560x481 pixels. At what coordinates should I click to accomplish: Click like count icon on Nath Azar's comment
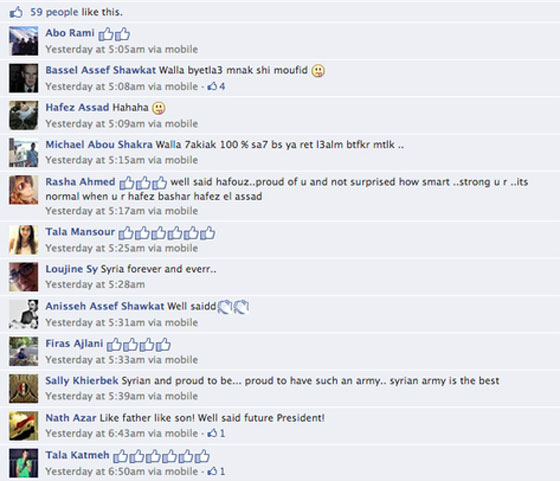click(x=212, y=433)
